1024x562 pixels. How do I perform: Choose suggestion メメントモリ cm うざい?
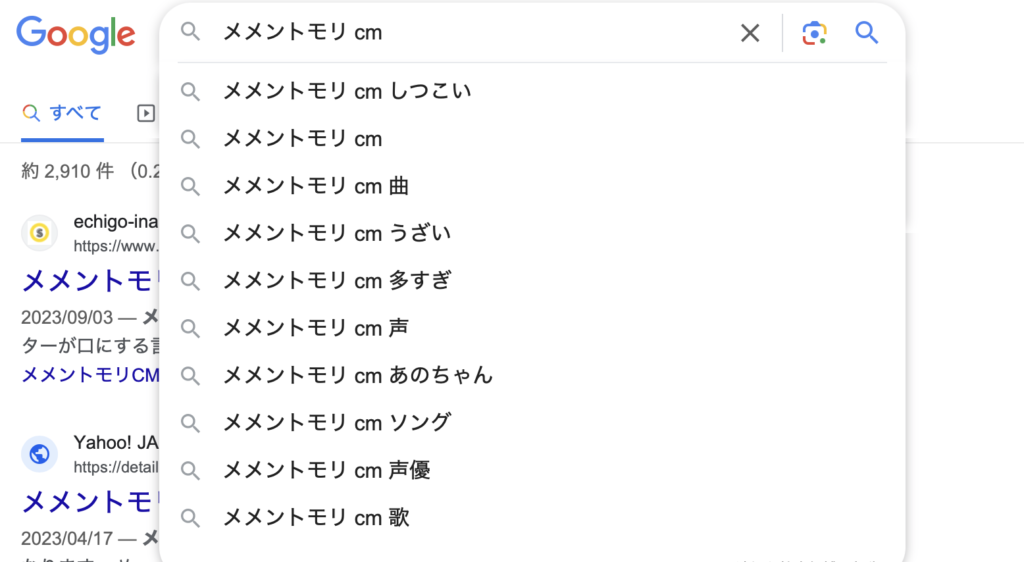[x=336, y=233]
